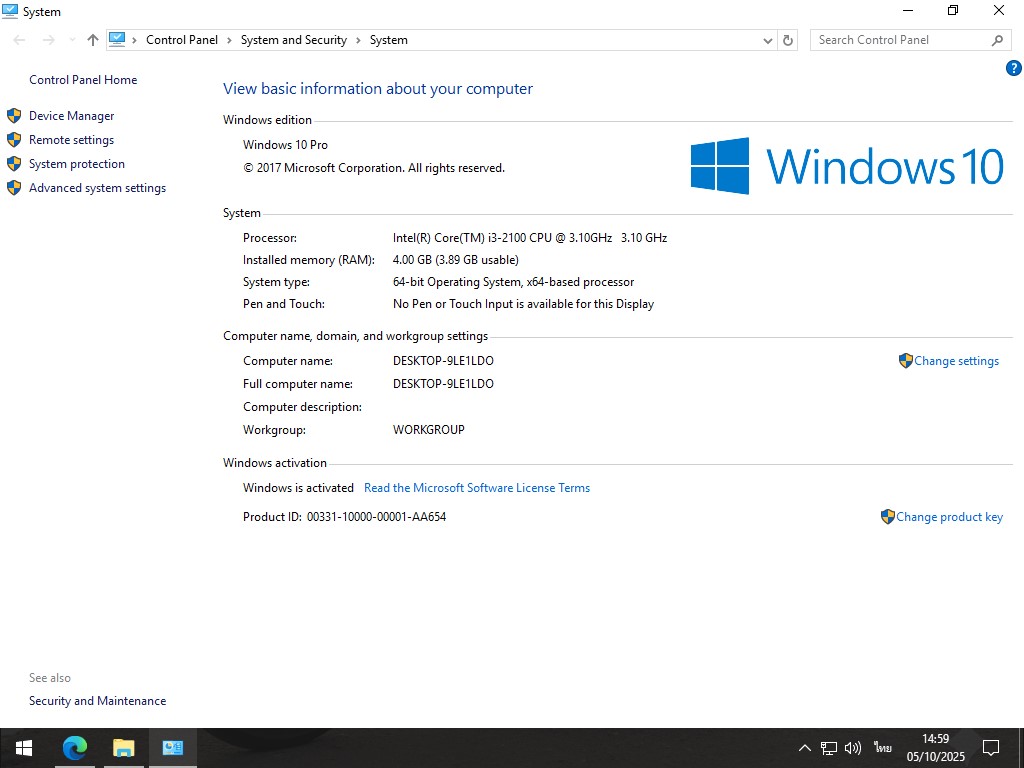Viewport: 1024px width, 768px height.
Task: Click the Product ID 00331-10000-00001-AA654
Action: (377, 517)
